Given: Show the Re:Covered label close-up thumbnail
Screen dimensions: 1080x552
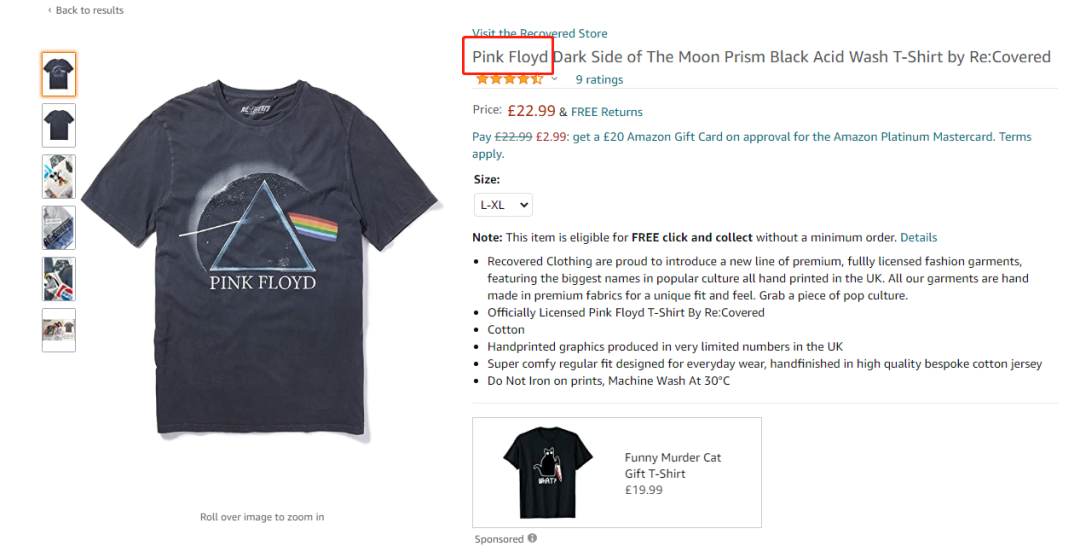Looking at the screenshot, I should tap(59, 228).
